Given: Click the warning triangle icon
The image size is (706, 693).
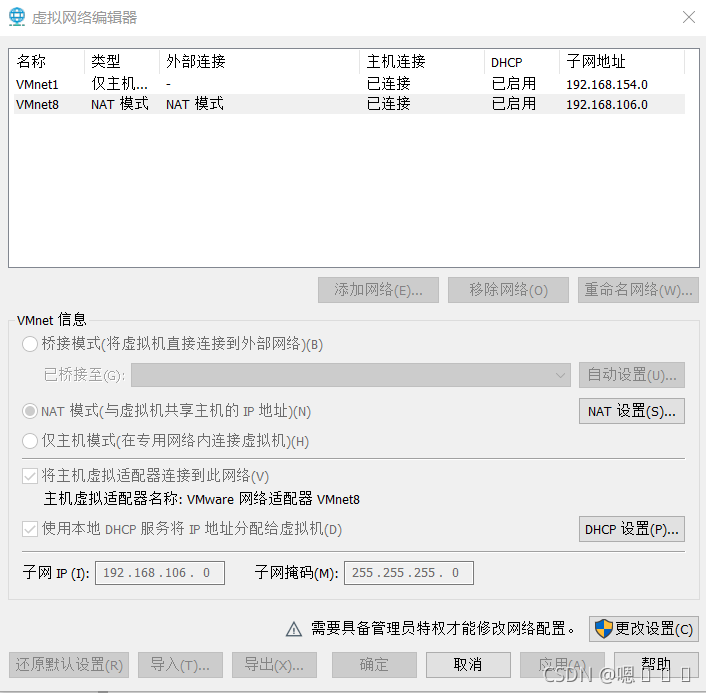Looking at the screenshot, I should pyautogui.click(x=294, y=629).
